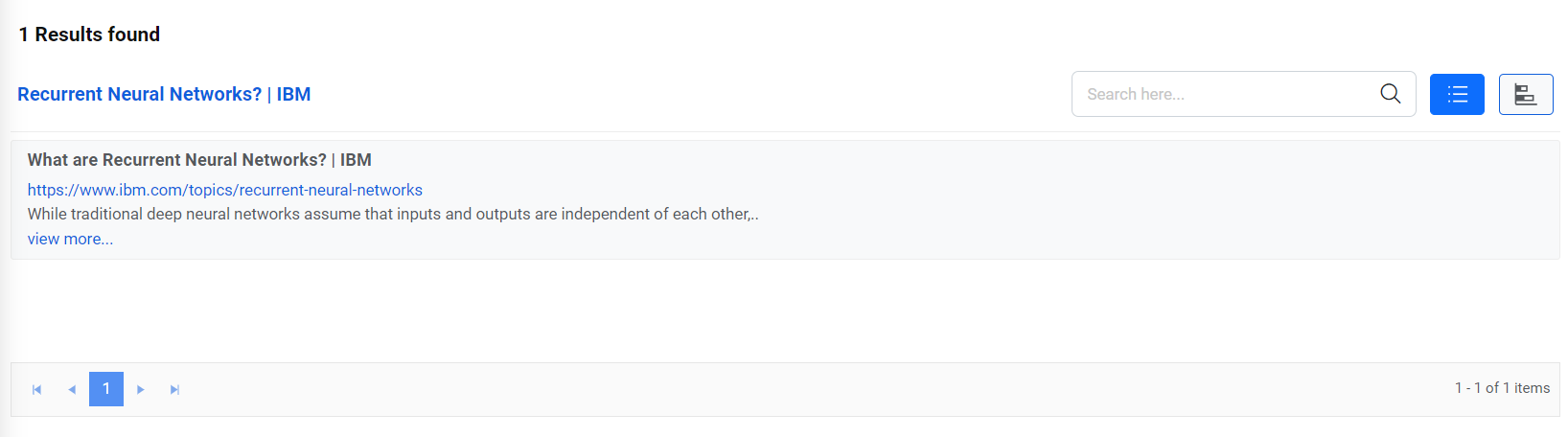Image resolution: width=1568 pixels, height=437 pixels.
Task: Click the 'While traditional deep neural networks' snippet
Action: [393, 214]
